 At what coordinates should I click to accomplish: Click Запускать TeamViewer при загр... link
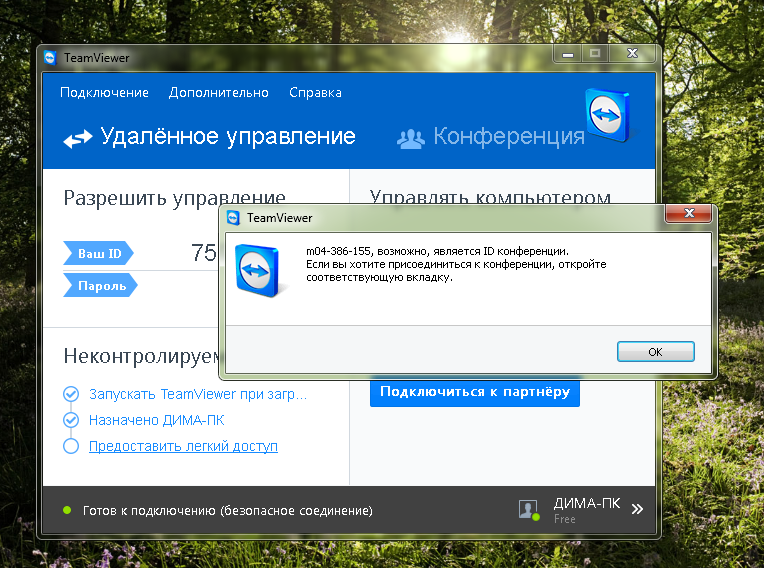198,394
